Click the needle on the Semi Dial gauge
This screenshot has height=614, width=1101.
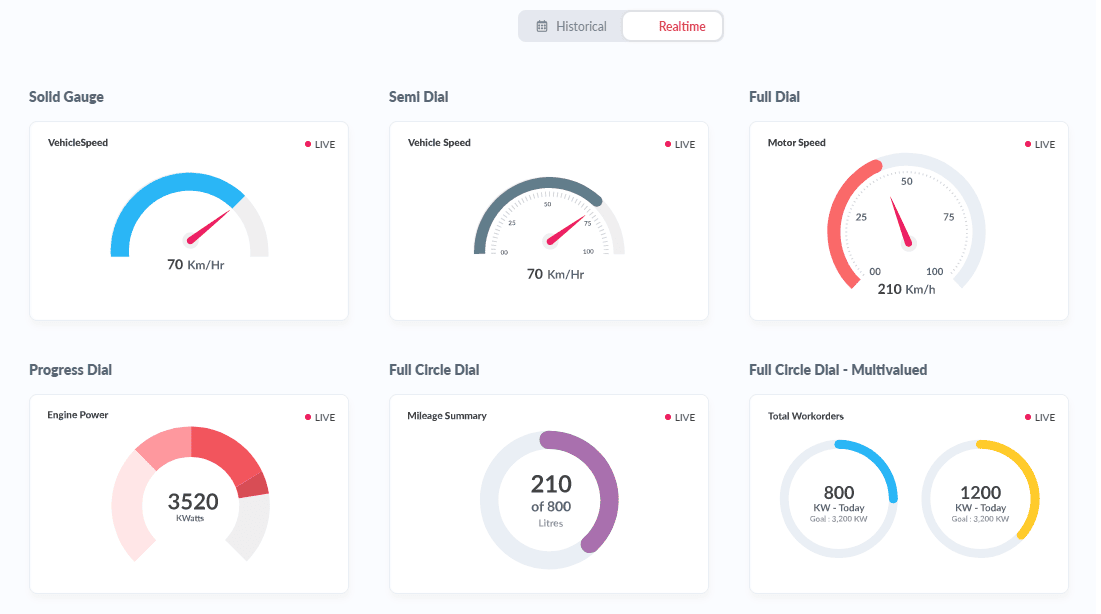(565, 230)
